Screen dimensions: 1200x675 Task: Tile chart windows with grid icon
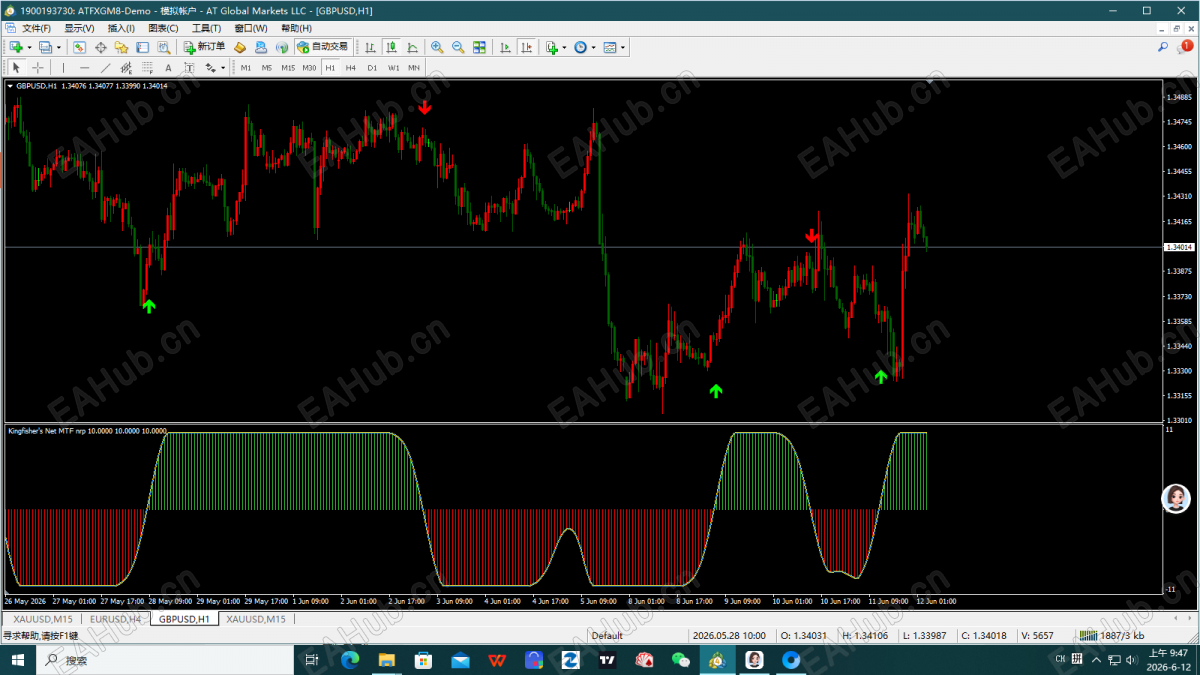tap(479, 47)
